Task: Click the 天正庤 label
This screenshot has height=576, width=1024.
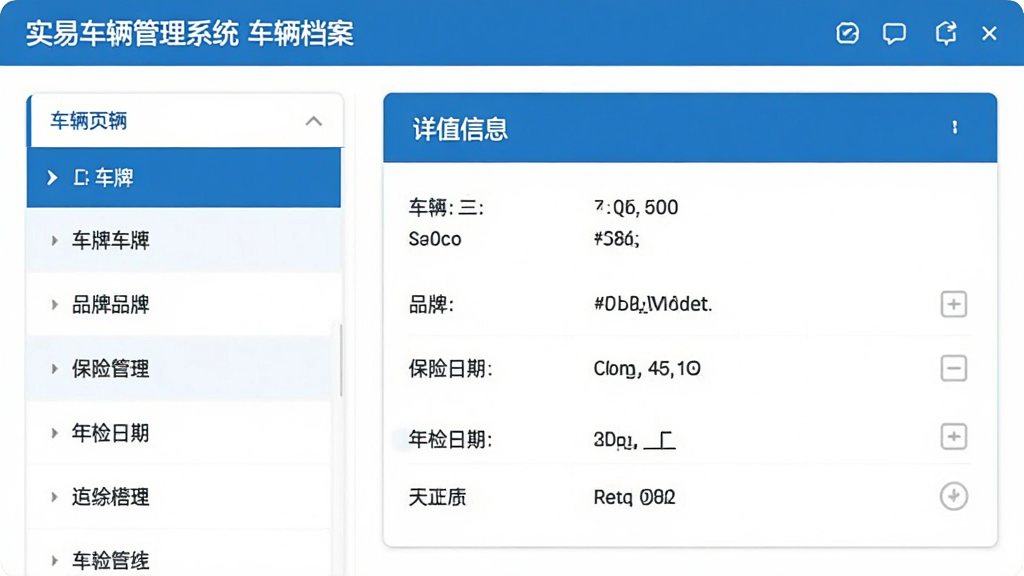Action: pyautogui.click(x=437, y=498)
